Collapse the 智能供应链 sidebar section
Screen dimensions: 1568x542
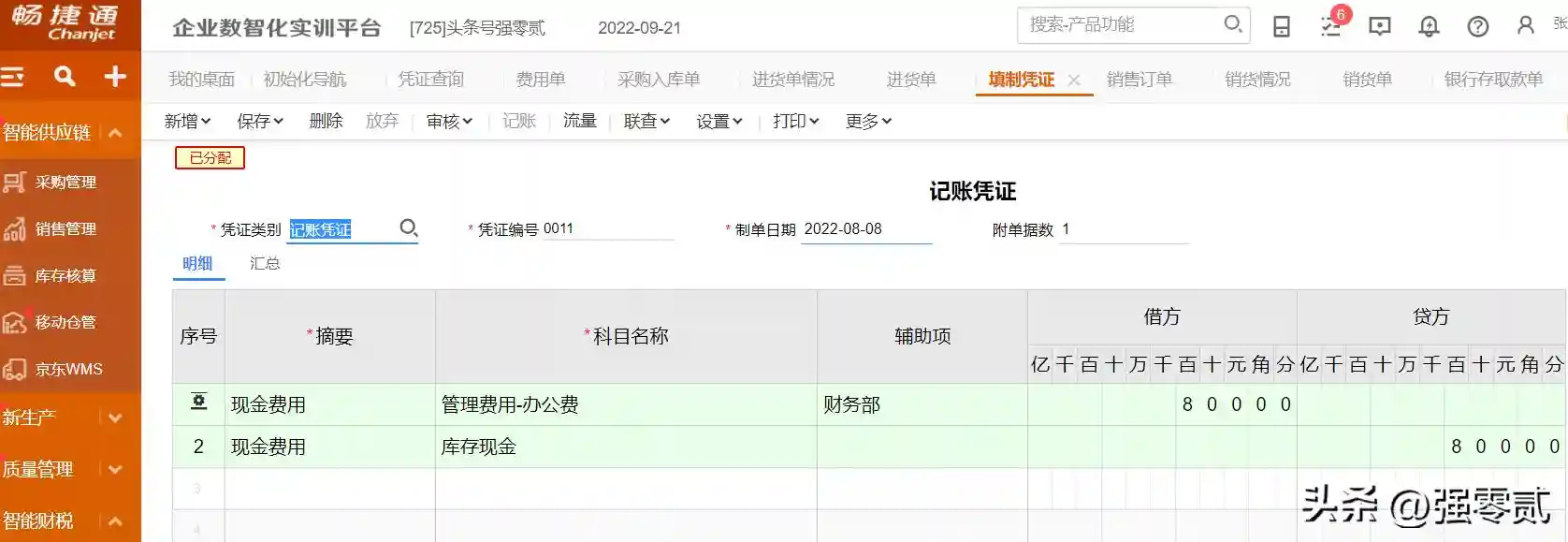pos(115,133)
